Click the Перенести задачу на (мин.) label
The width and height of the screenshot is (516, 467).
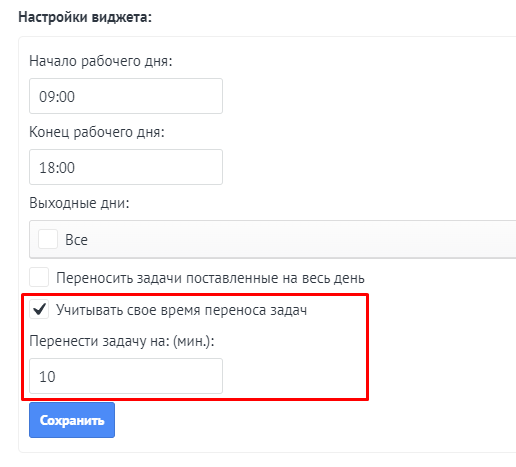pyautogui.click(x=122, y=341)
